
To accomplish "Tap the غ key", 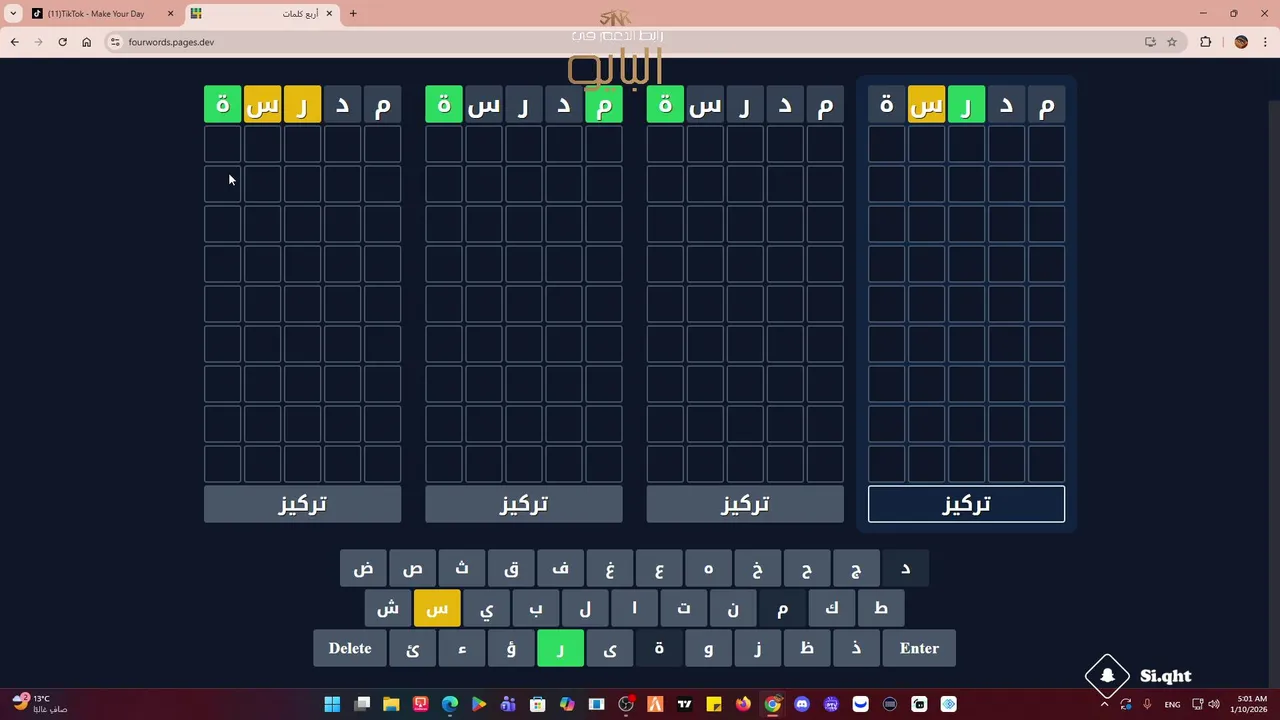I will (x=610, y=568).
